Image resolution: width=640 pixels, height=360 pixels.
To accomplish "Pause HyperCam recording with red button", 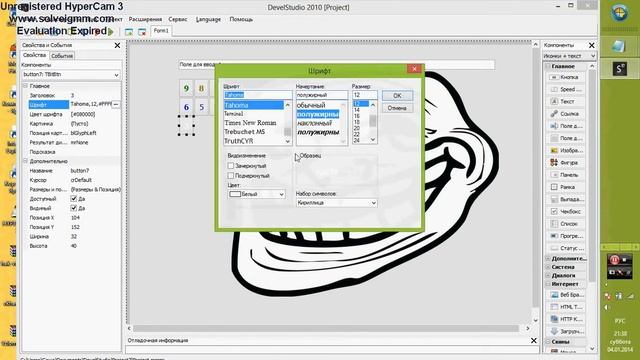I will tap(615, 260).
